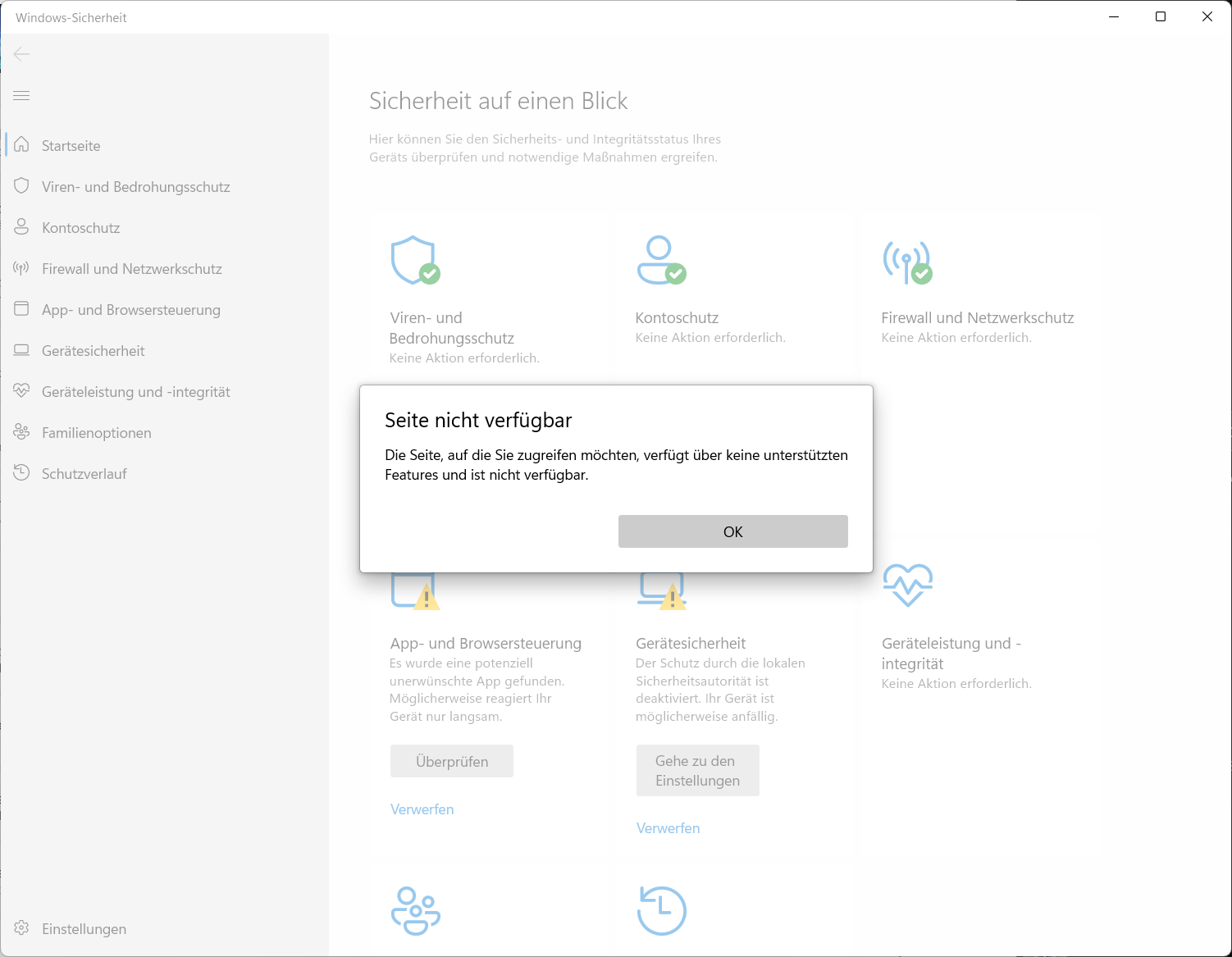Click the heart icon beside Geräteleistung und -integrität in sidebar
Viewport: 1232px width, 957px height.
22,391
